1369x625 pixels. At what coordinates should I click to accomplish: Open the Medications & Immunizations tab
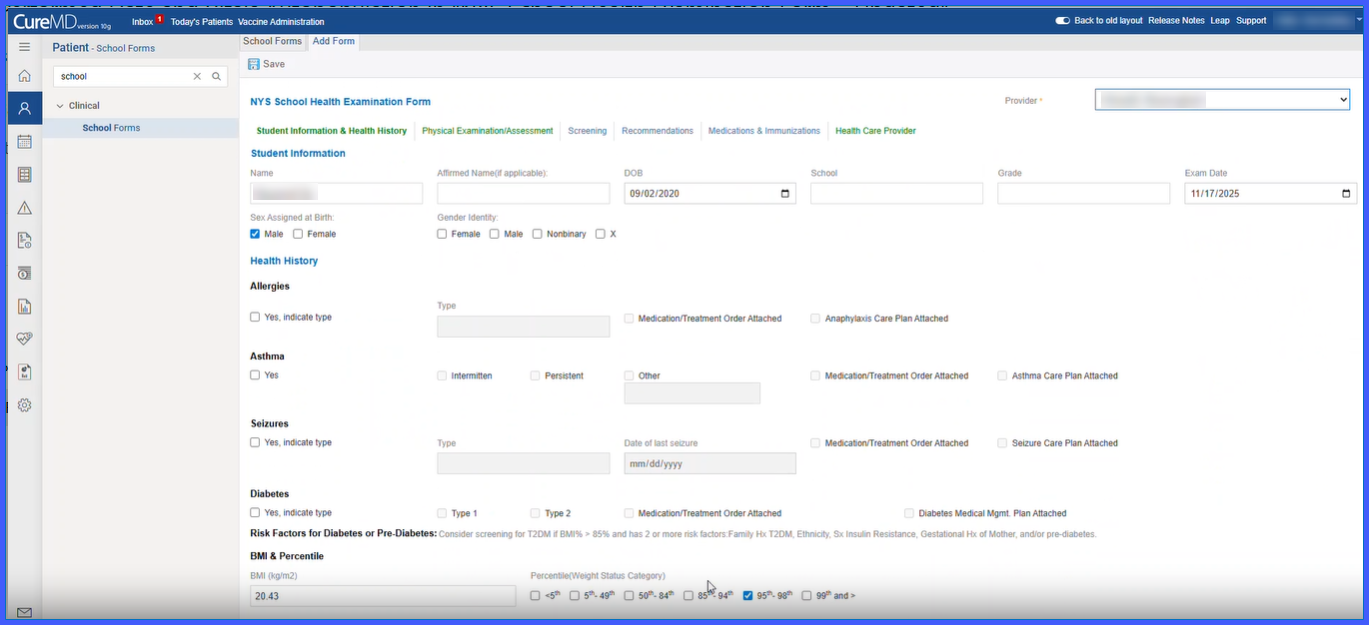(x=764, y=131)
